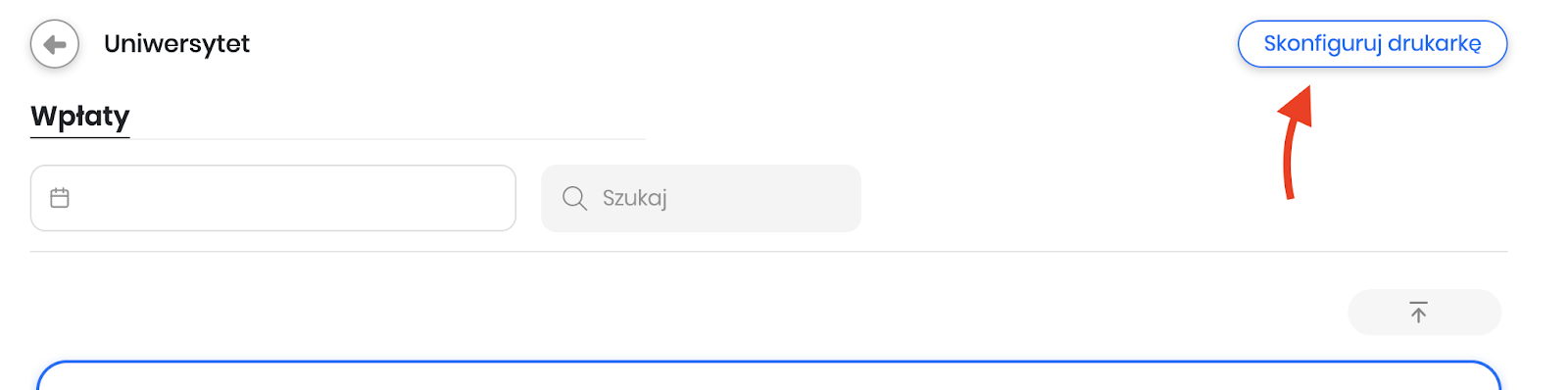Image resolution: width=1568 pixels, height=390 pixels.
Task: Click the blue Skonfiguruj drukarkę label text
Action: (x=1372, y=44)
